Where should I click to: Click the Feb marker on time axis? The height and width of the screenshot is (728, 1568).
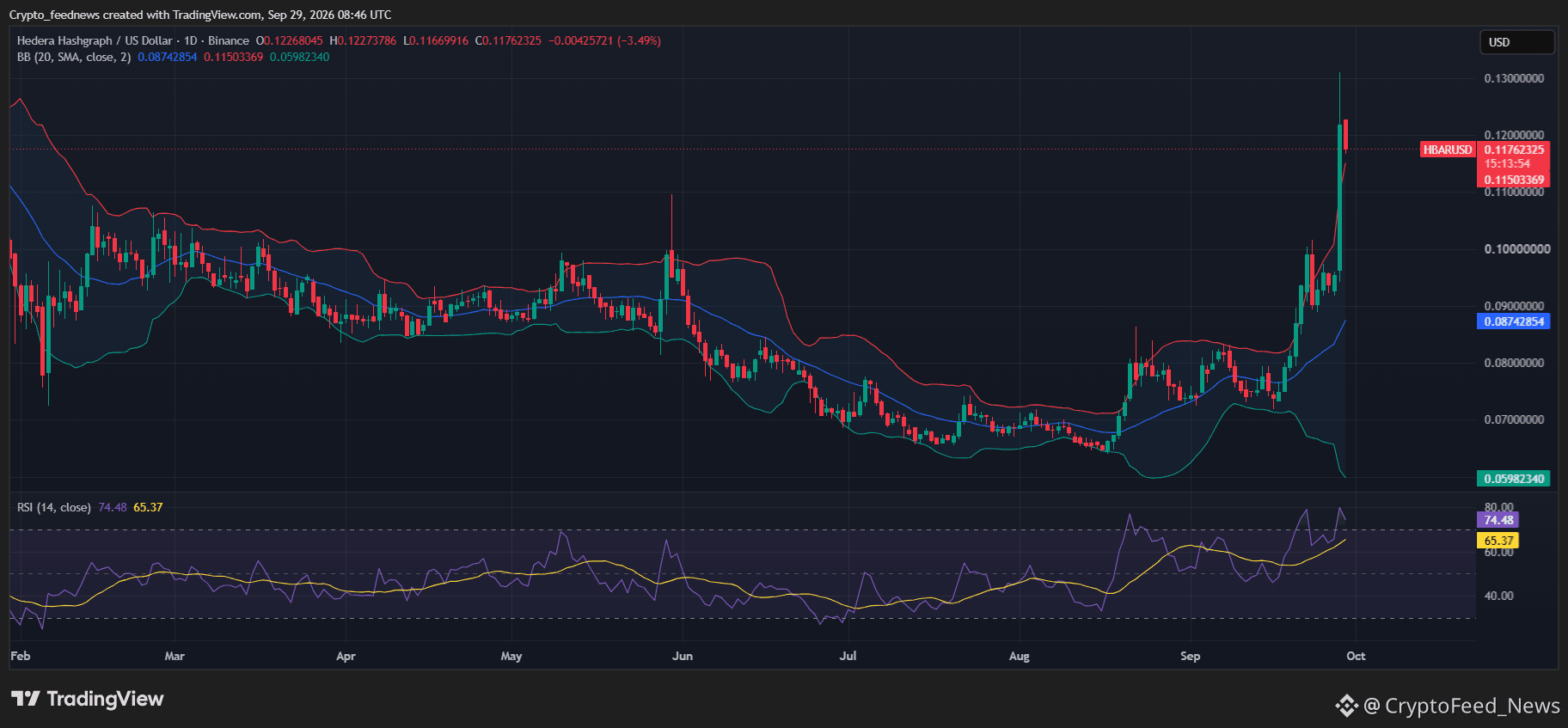(x=21, y=656)
